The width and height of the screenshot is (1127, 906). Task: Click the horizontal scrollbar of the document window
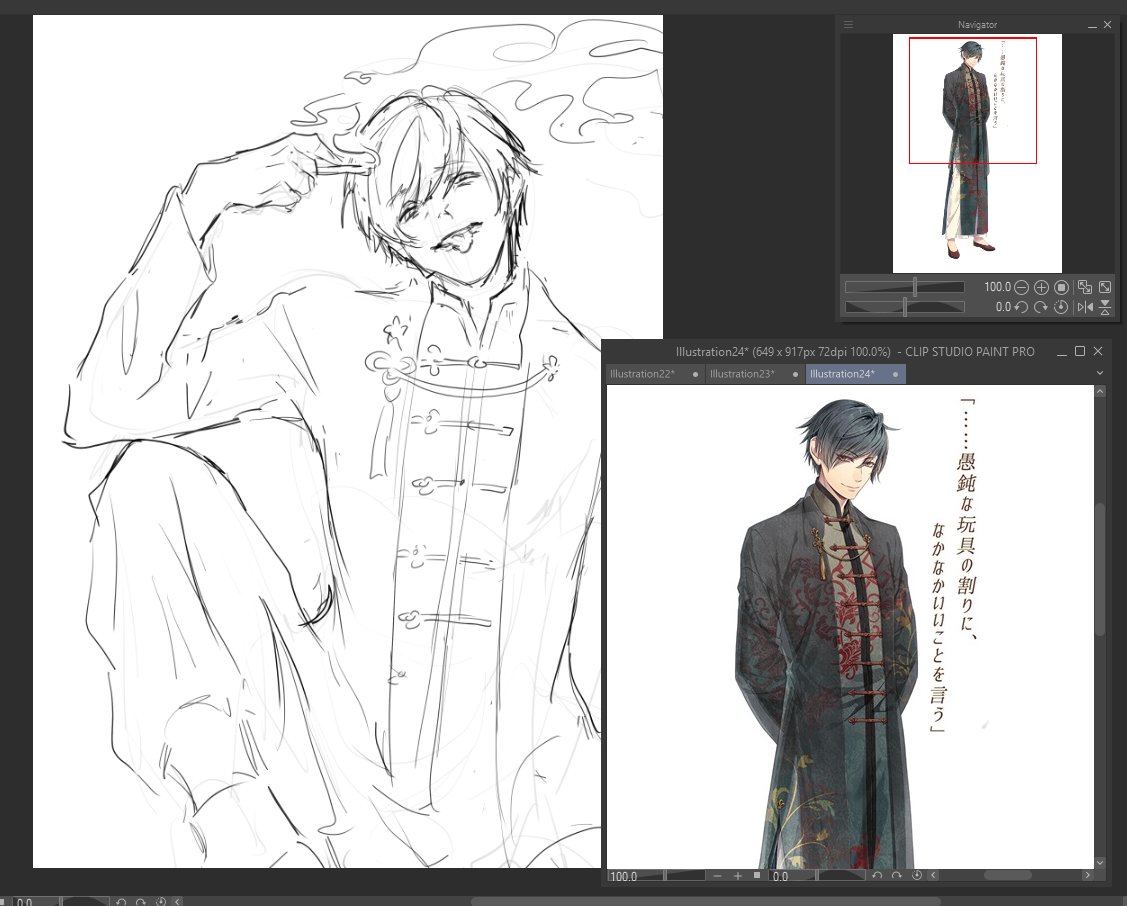click(1010, 875)
